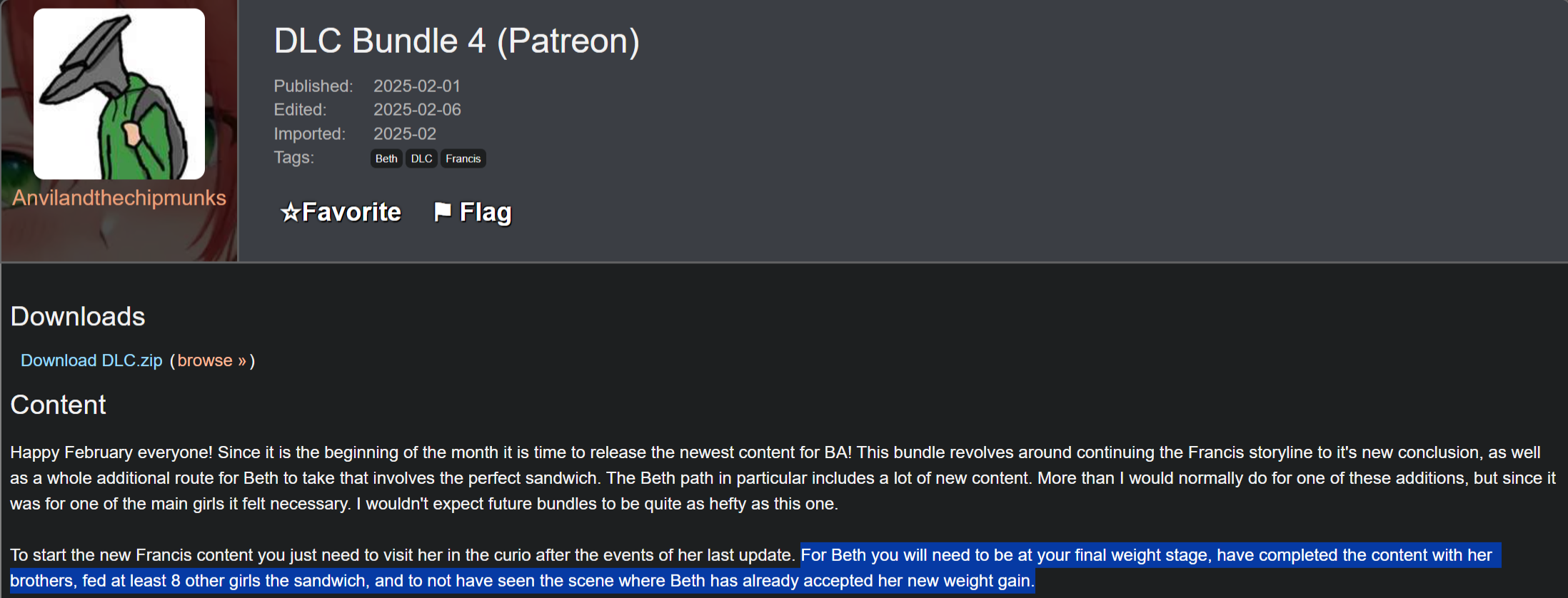
Task: Click the Imported date 2025-02
Action: click(x=404, y=133)
